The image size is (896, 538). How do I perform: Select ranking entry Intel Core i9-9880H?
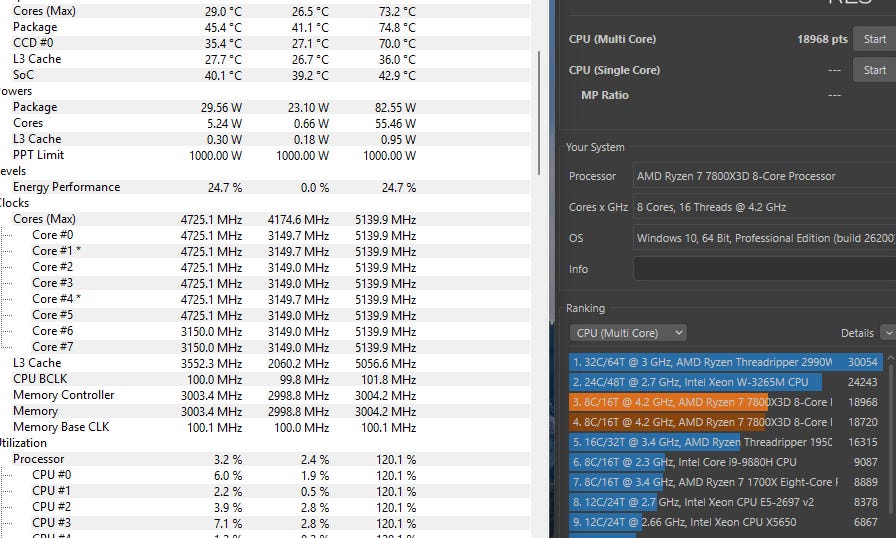[726, 462]
